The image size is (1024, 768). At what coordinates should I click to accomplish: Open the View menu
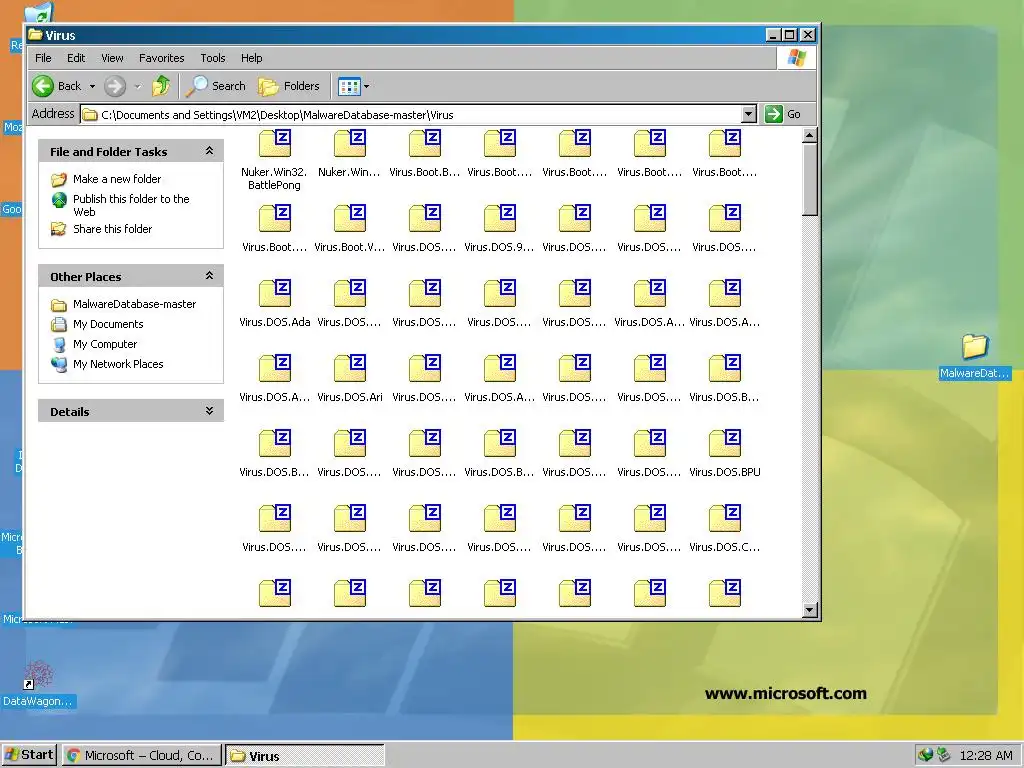pos(112,58)
